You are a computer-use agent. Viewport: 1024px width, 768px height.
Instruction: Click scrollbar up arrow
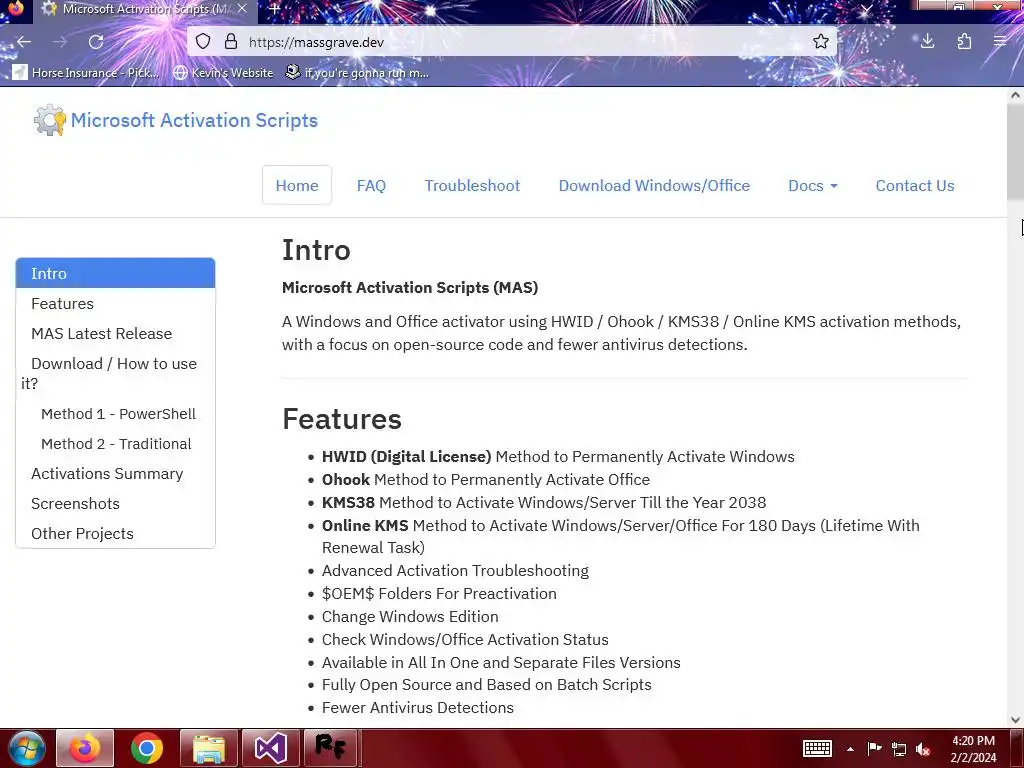[1015, 95]
